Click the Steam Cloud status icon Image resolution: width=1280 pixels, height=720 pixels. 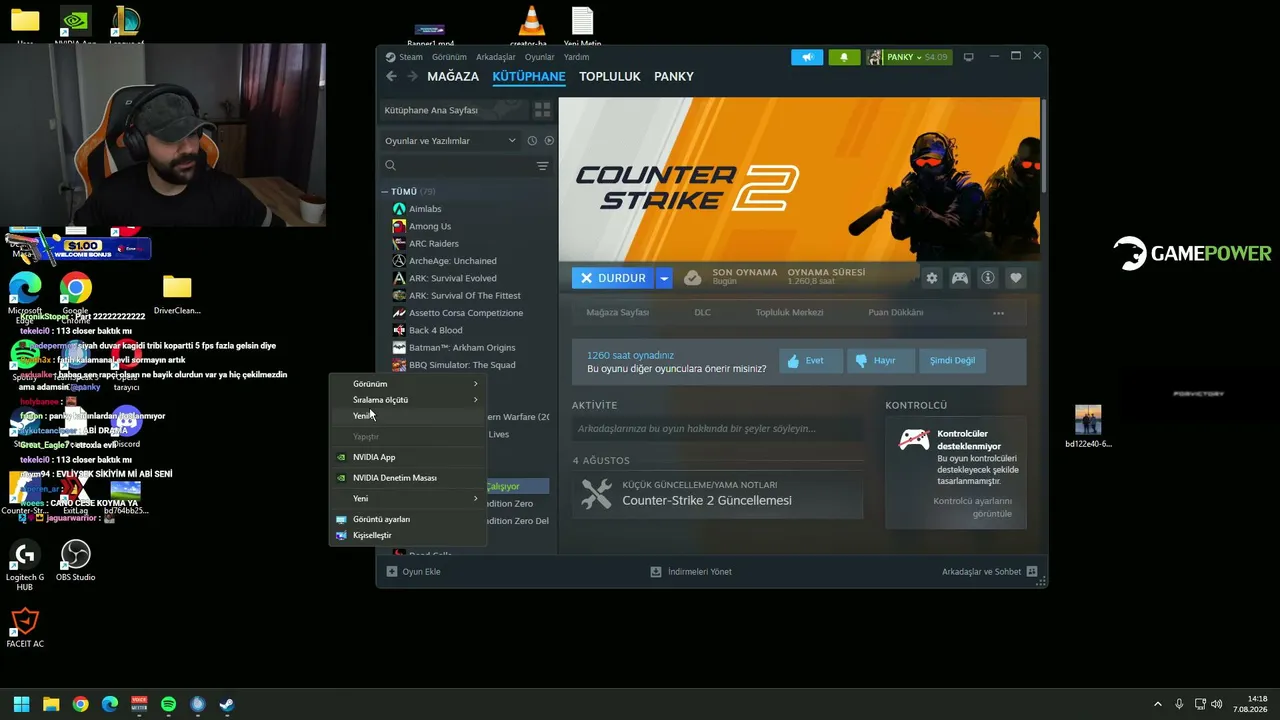(692, 278)
